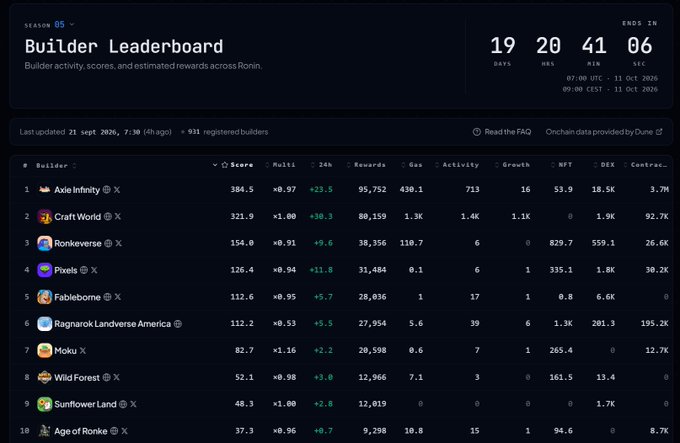
Task: Sort the table by Multi column
Action: pyautogui.click(x=280, y=165)
